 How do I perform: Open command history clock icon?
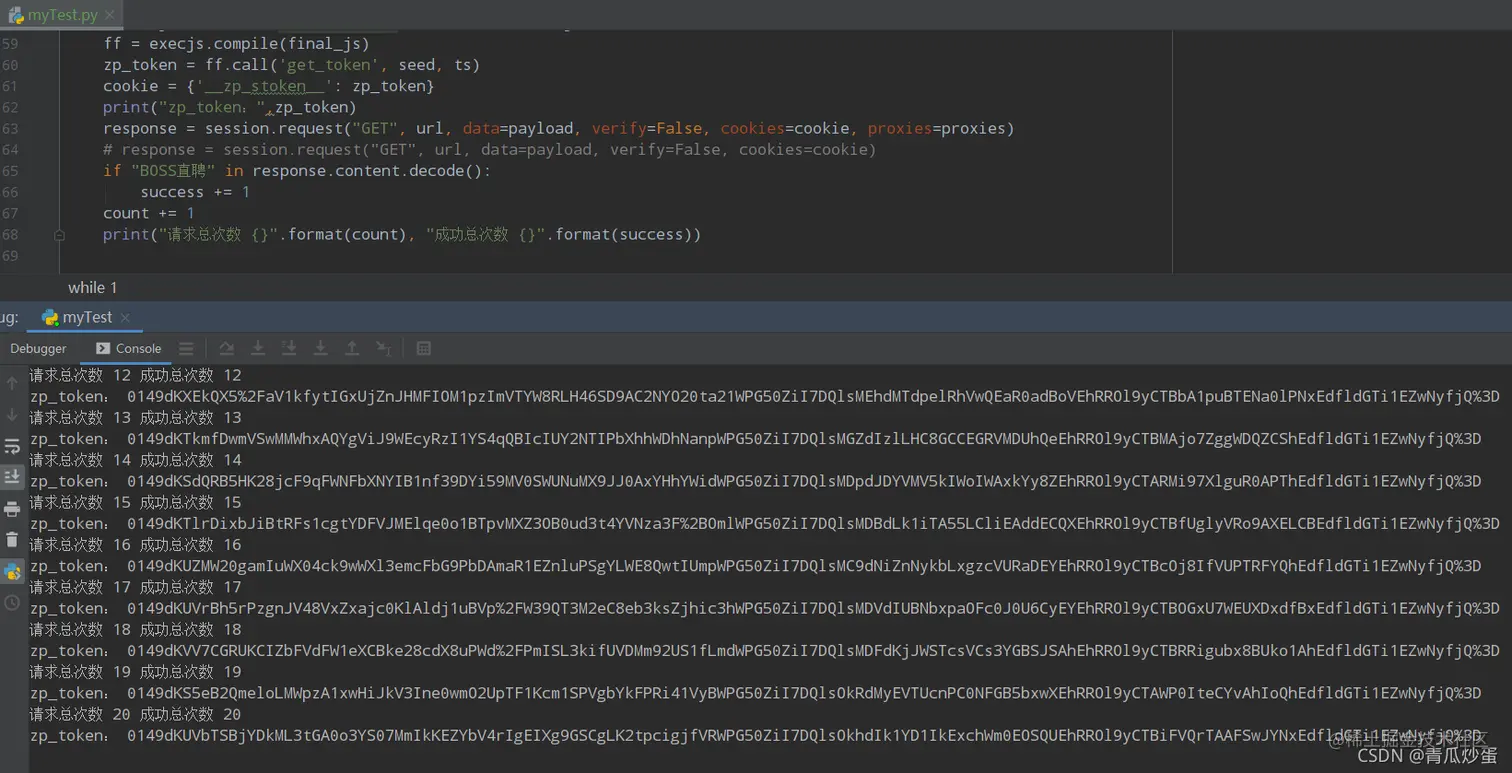pyautogui.click(x=12, y=603)
